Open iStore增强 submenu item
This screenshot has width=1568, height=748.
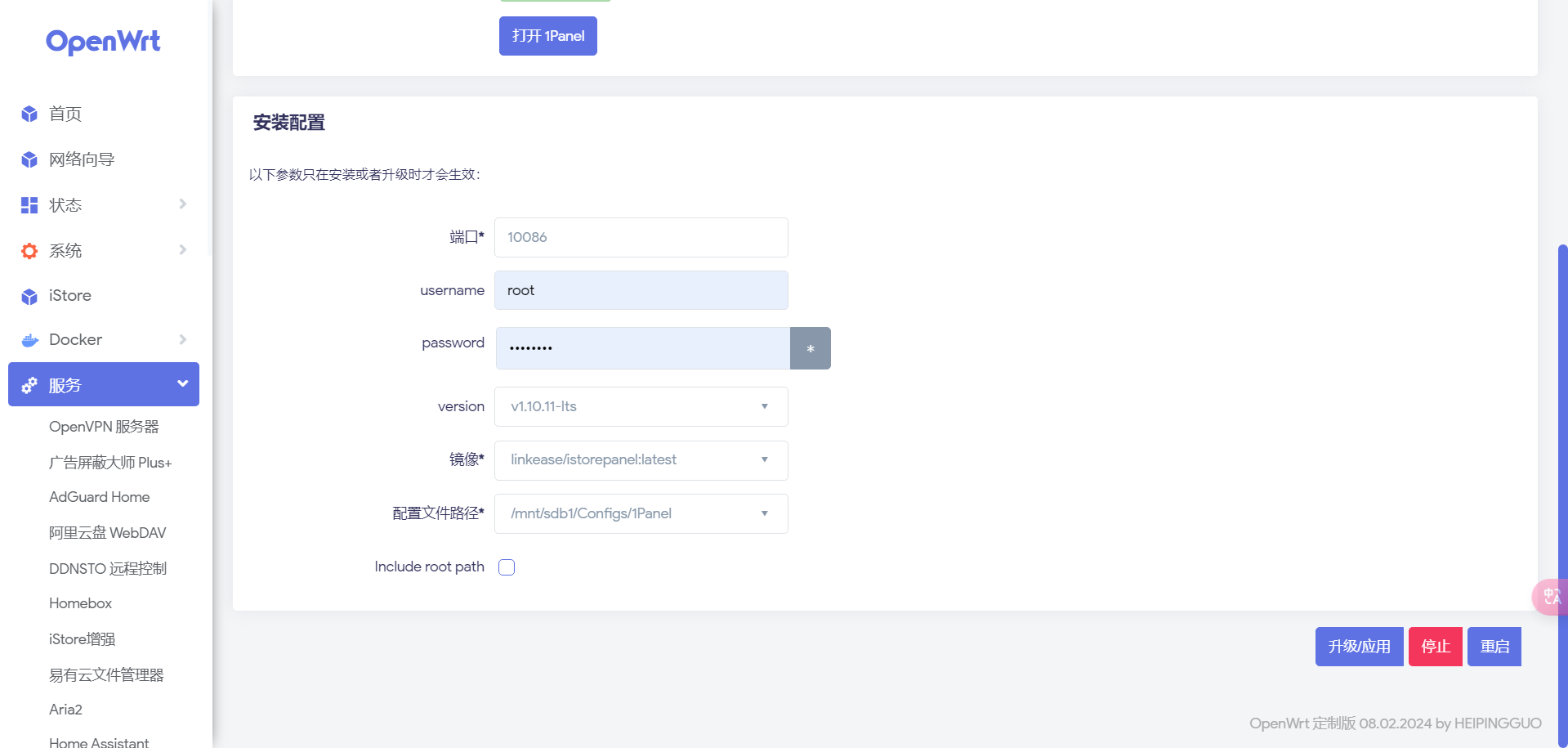tap(82, 639)
